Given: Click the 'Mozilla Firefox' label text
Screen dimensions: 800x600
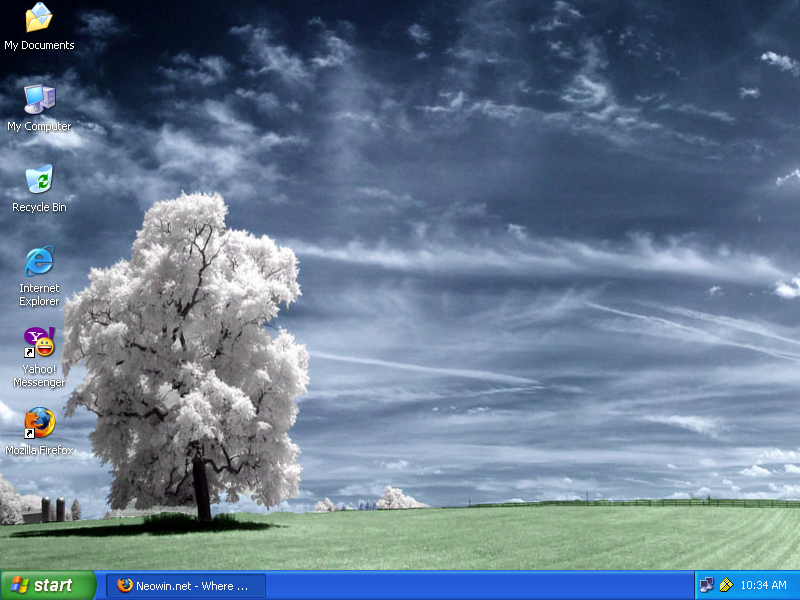Looking at the screenshot, I should point(39,450).
